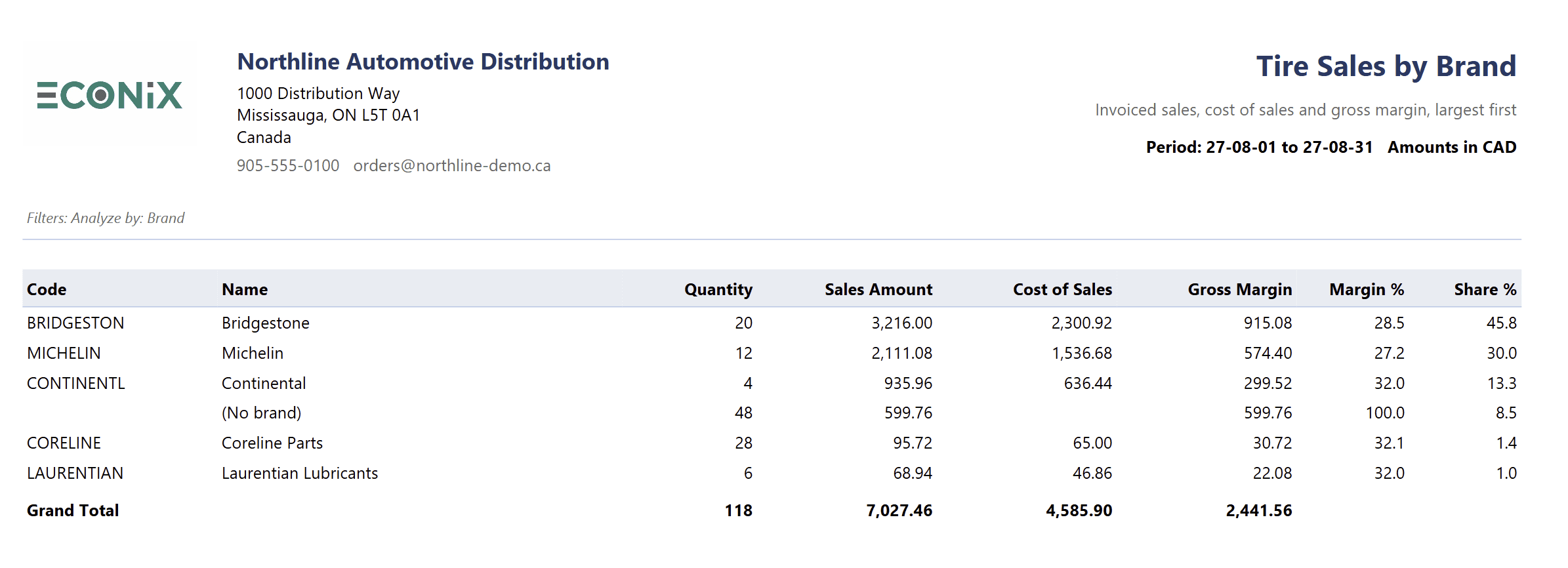Click Bridgestone cost of sales 2,300.92
Viewport: 1568px width, 568px height.
1082,323
